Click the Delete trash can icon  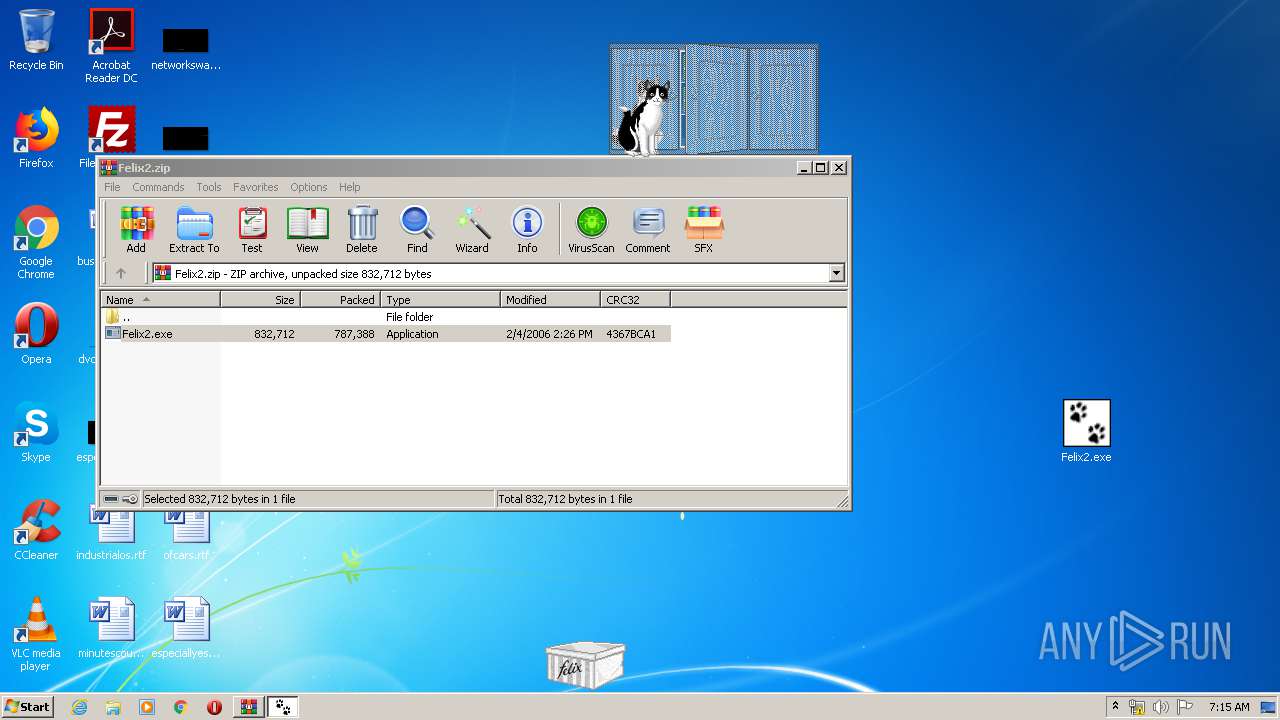click(362, 229)
